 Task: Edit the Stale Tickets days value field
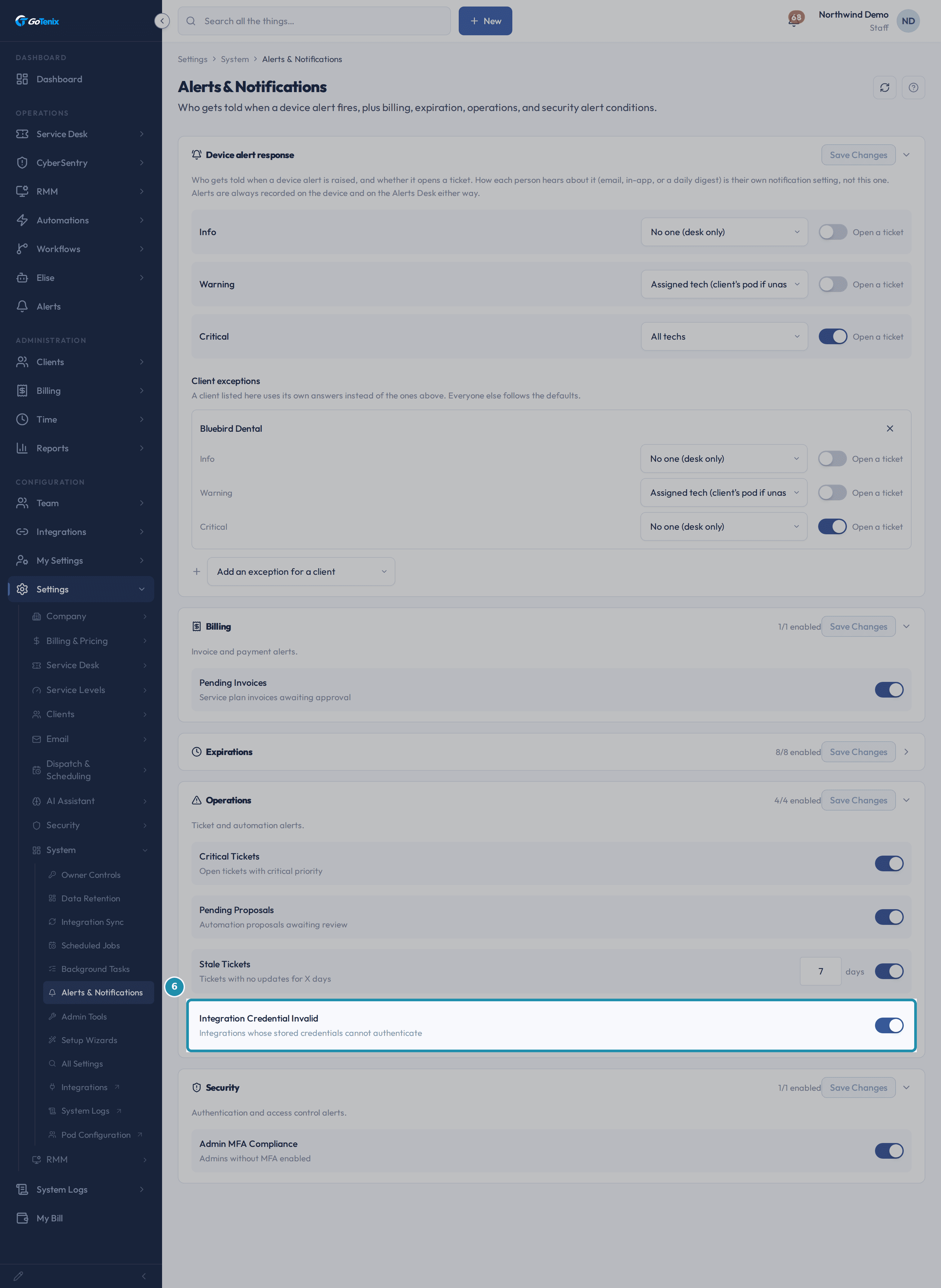(x=820, y=971)
